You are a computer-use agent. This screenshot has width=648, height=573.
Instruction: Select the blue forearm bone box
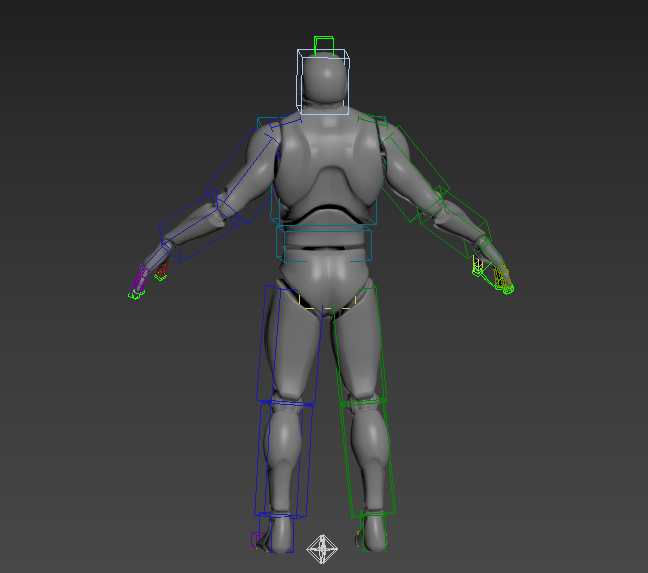(x=198, y=226)
